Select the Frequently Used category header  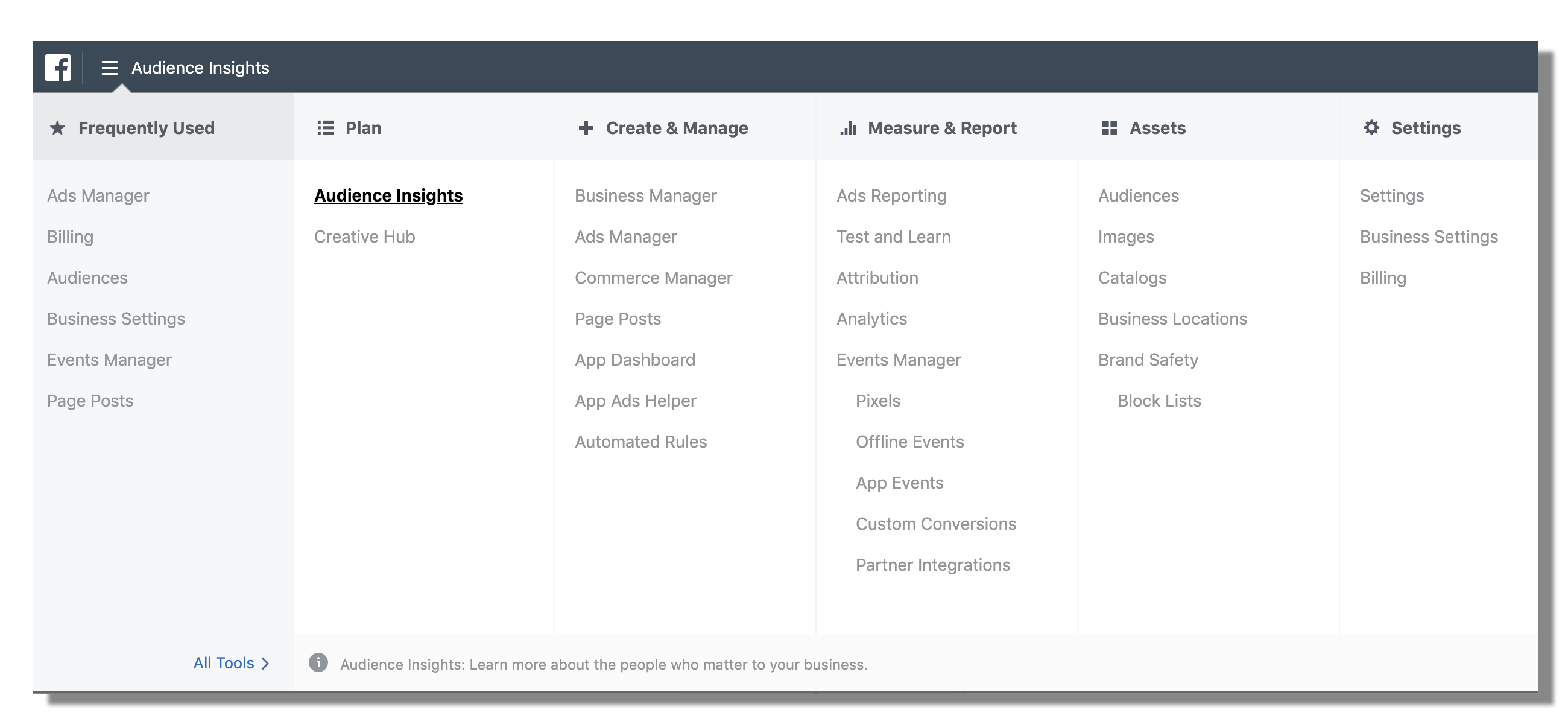tap(146, 128)
